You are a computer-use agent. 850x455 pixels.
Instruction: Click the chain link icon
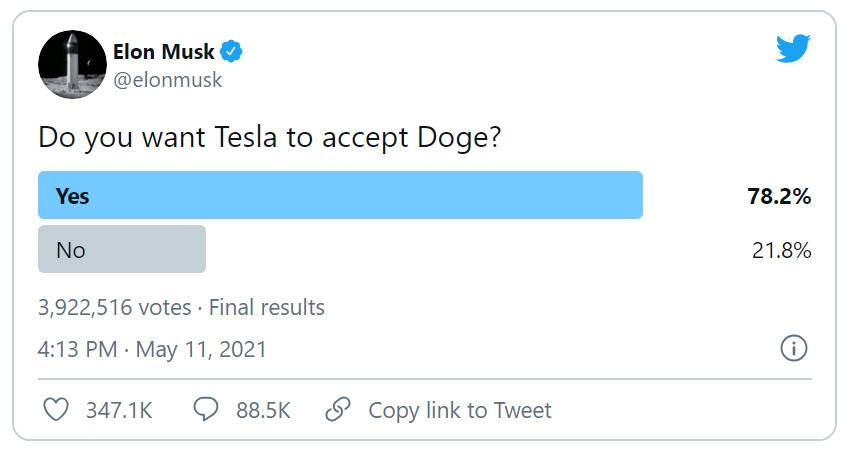pos(338,409)
